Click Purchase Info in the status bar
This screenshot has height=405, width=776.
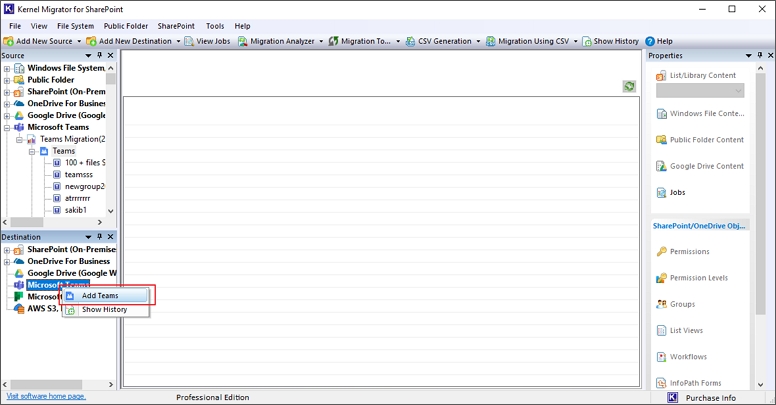pyautogui.click(x=710, y=398)
